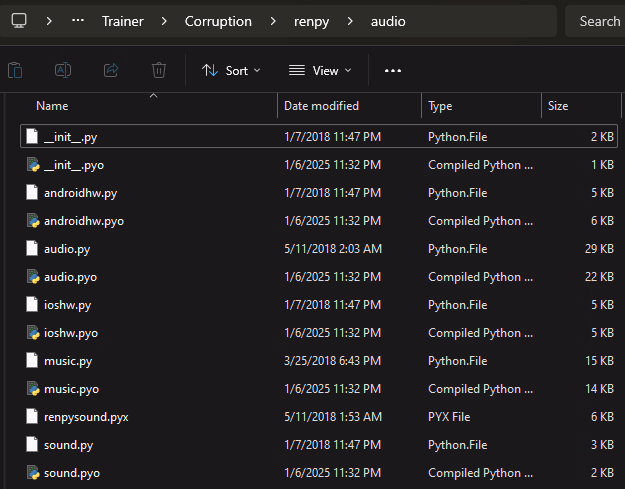Sort by the Date modified column header
This screenshot has width=625, height=489.
point(321,106)
